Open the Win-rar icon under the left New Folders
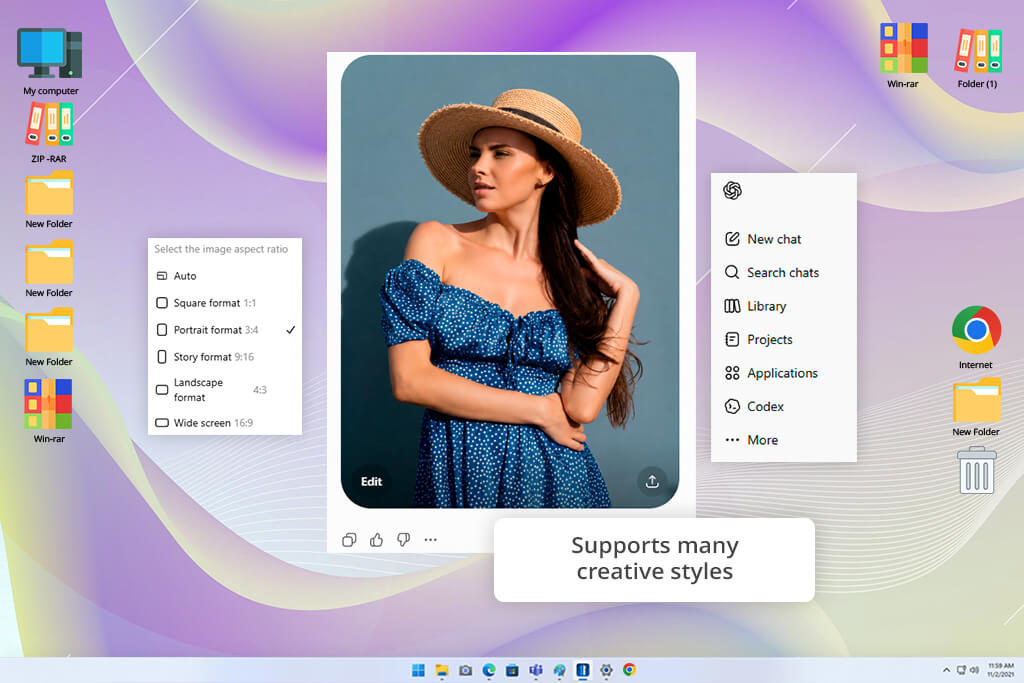1024x683 pixels. pos(49,411)
